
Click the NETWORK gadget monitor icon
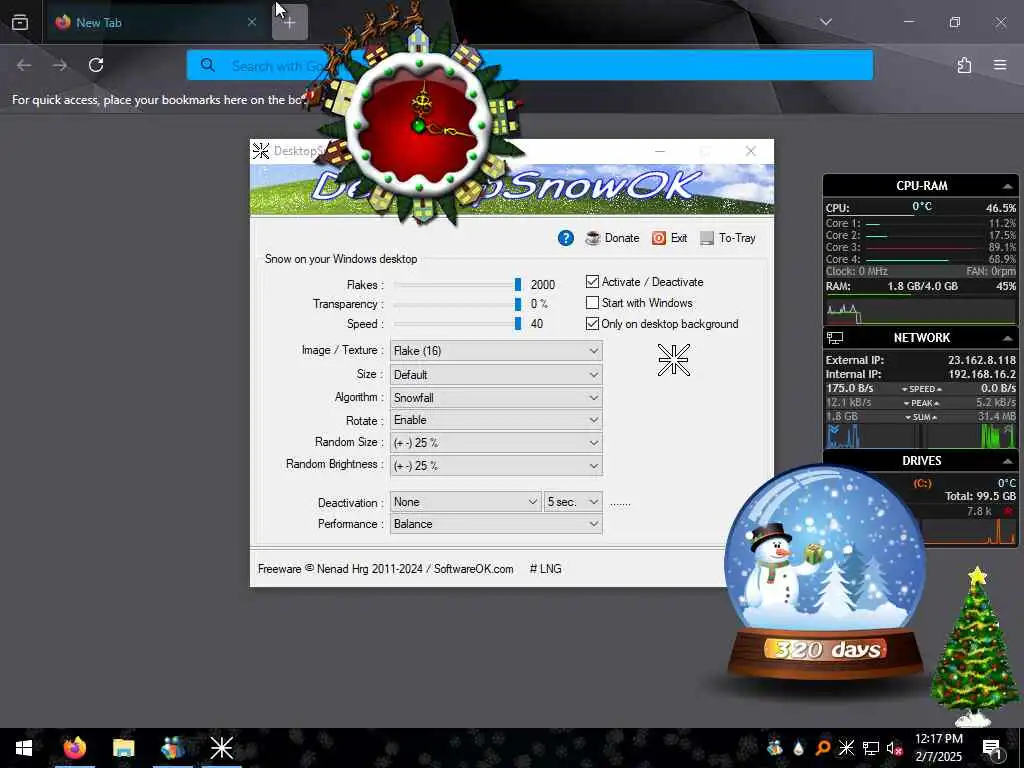(835, 338)
